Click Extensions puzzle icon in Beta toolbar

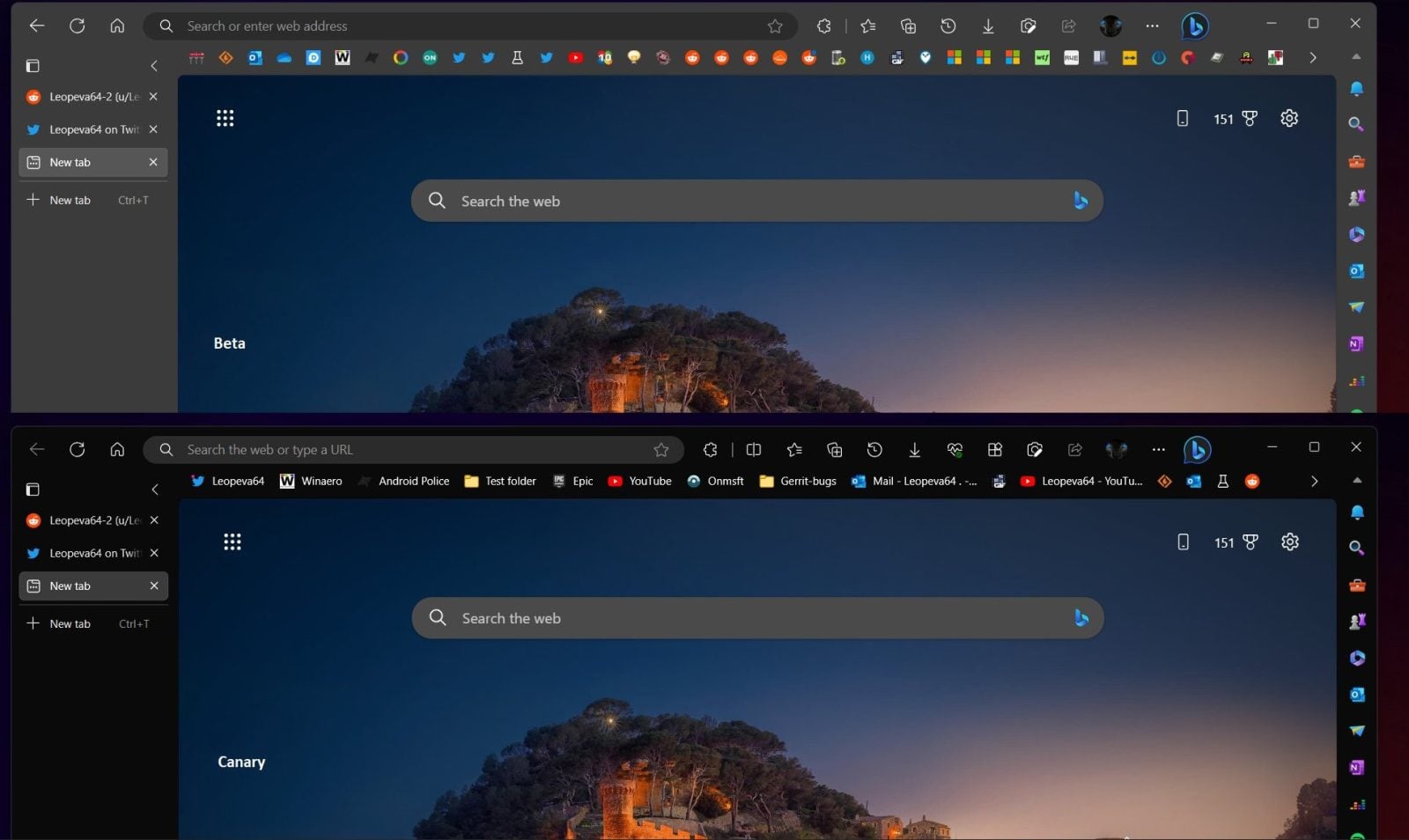pos(824,26)
